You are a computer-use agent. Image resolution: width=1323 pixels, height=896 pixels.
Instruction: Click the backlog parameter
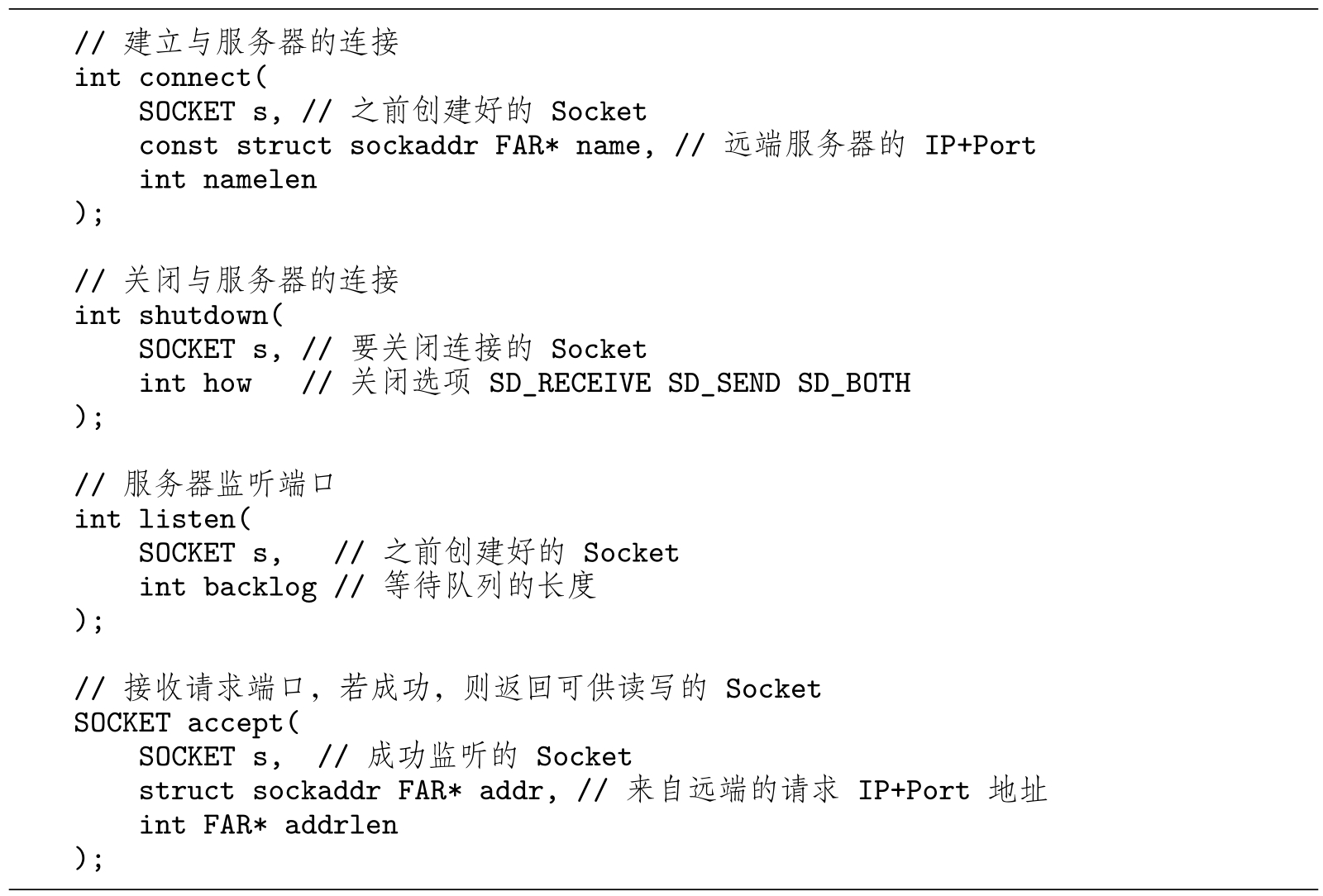(260, 587)
